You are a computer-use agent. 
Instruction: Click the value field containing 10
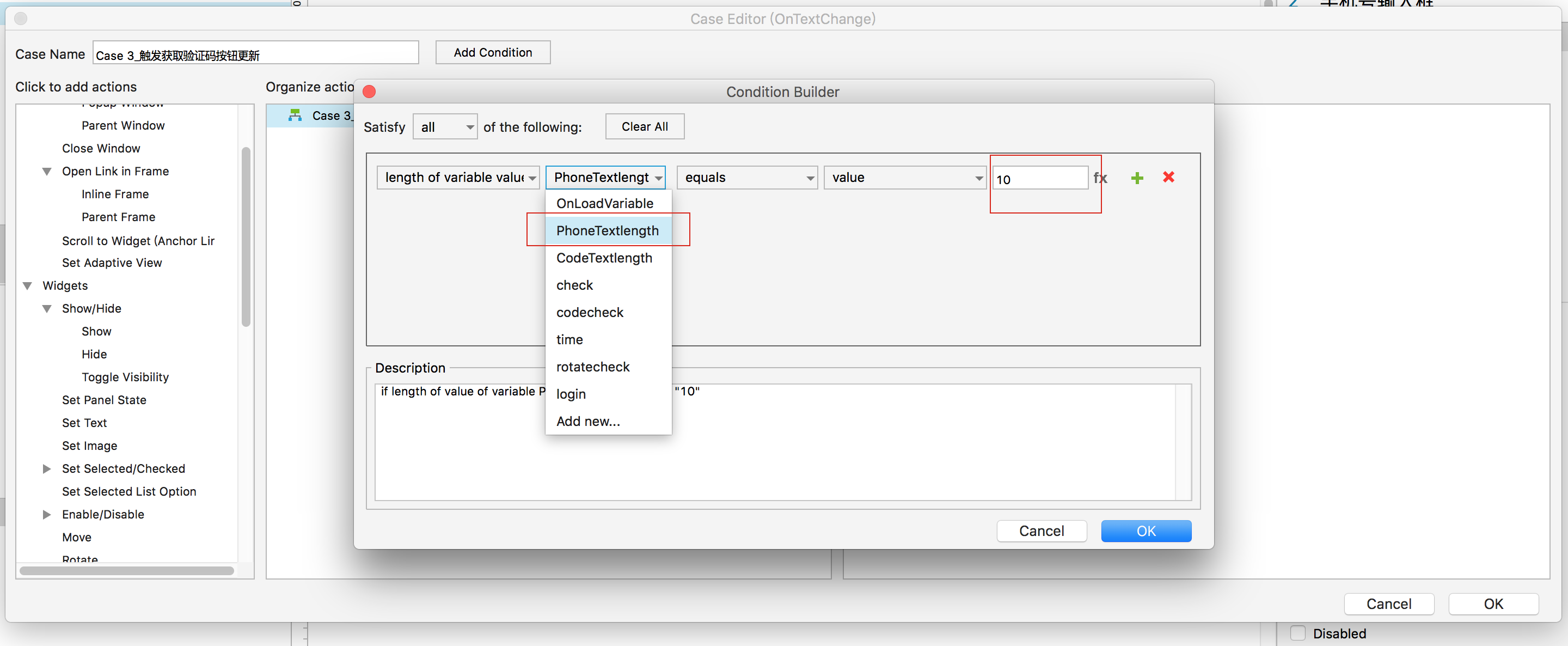click(x=1040, y=179)
